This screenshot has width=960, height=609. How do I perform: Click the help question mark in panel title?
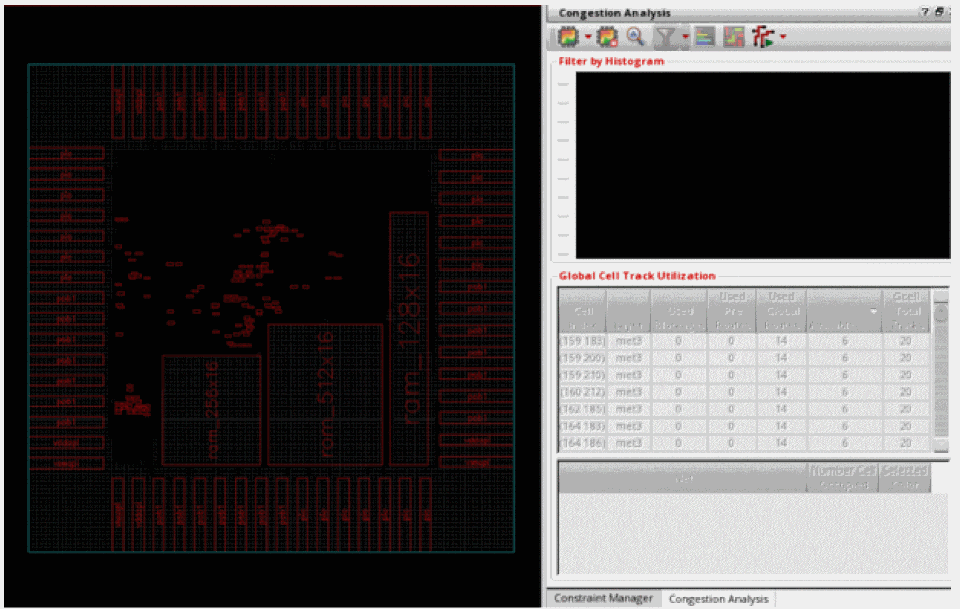(925, 12)
